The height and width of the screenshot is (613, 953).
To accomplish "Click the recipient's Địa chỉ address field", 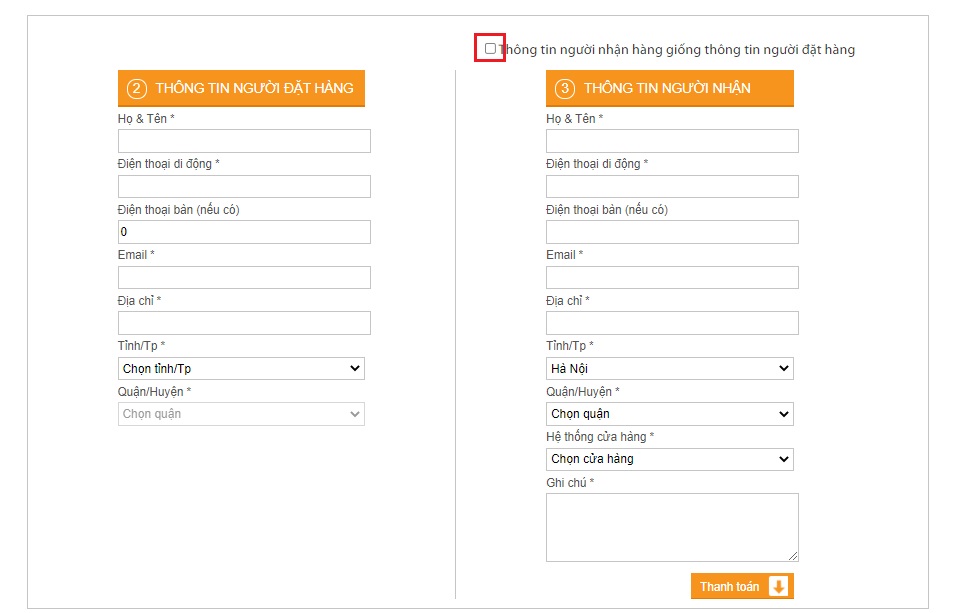I will pyautogui.click(x=672, y=323).
